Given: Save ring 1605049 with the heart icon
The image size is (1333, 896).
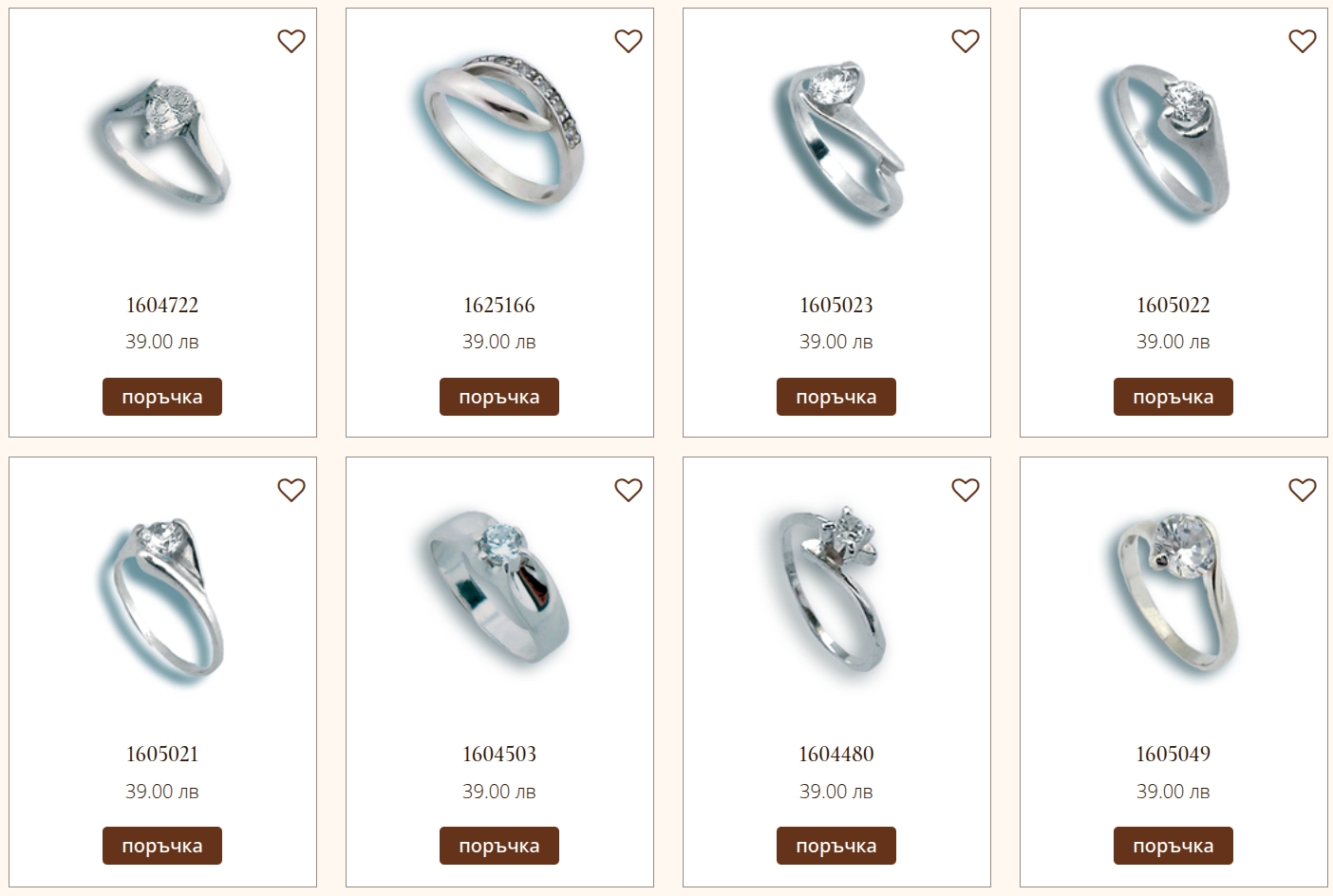Looking at the screenshot, I should (1303, 490).
